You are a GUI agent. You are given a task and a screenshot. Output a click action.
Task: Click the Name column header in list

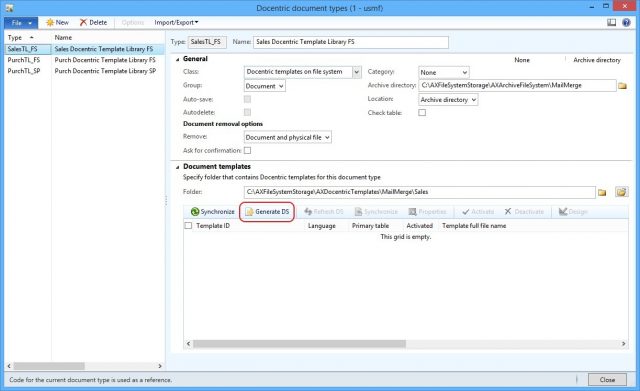[x=63, y=38]
